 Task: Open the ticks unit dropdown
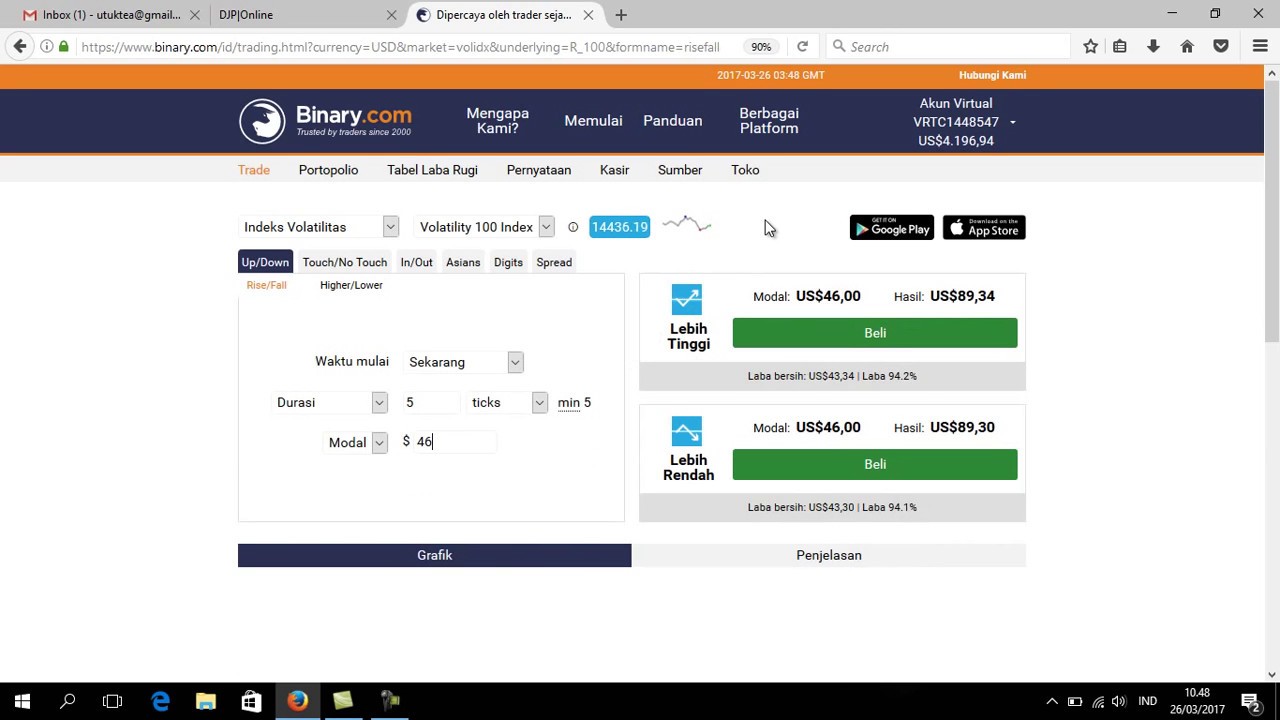(x=508, y=402)
